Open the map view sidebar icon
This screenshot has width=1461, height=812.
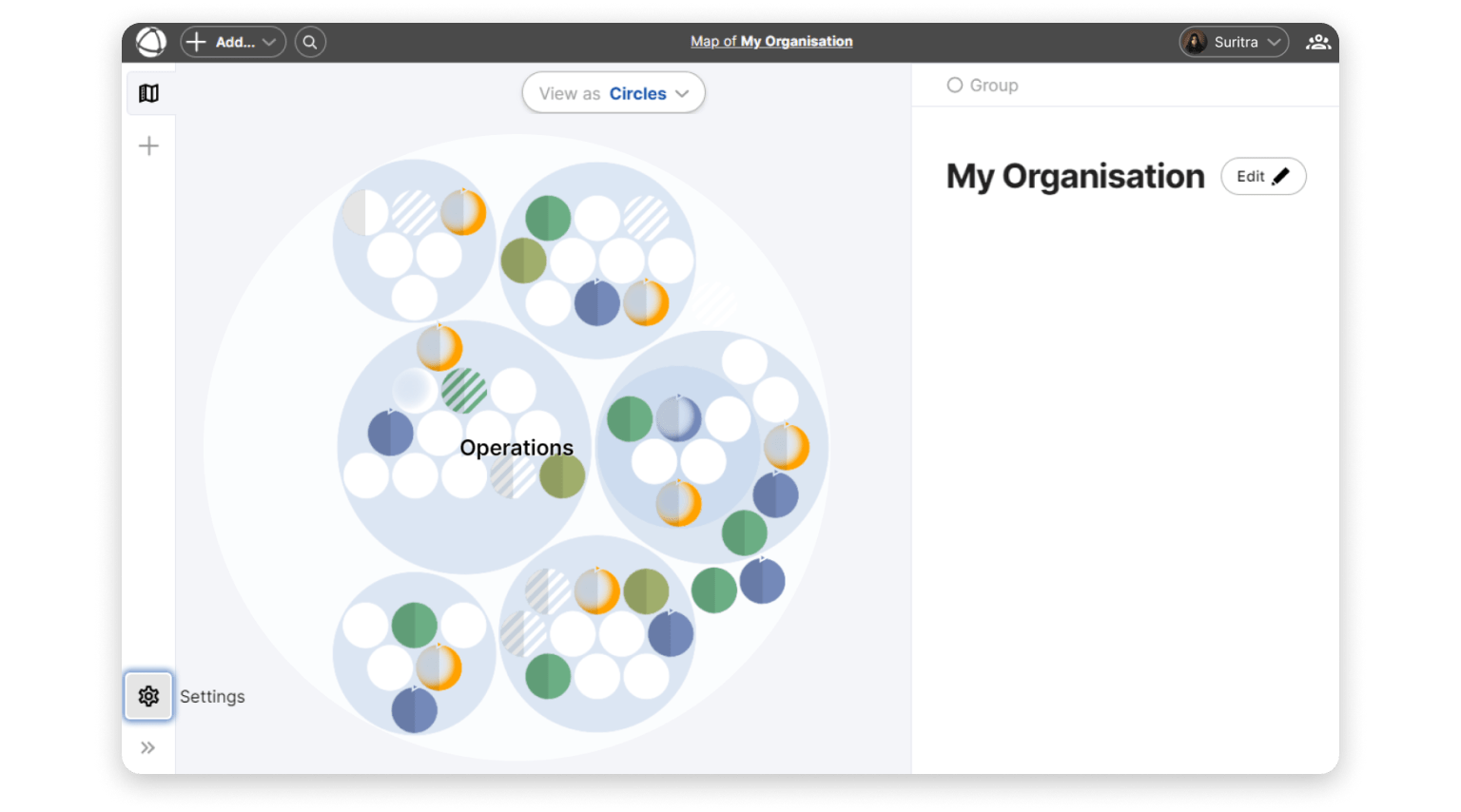pos(148,93)
